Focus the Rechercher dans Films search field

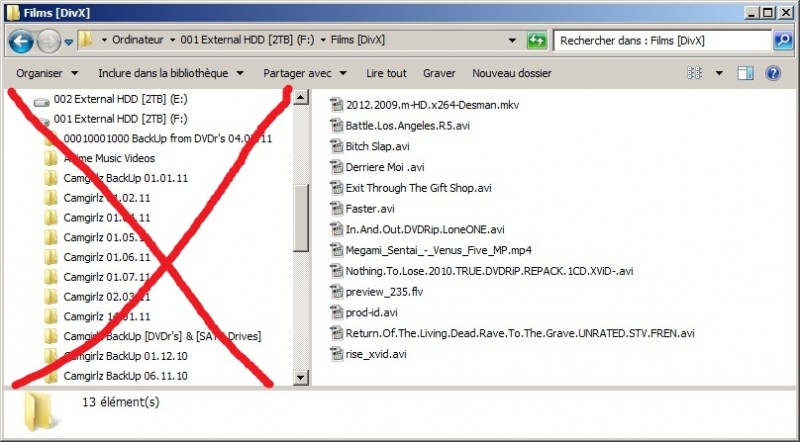662,40
